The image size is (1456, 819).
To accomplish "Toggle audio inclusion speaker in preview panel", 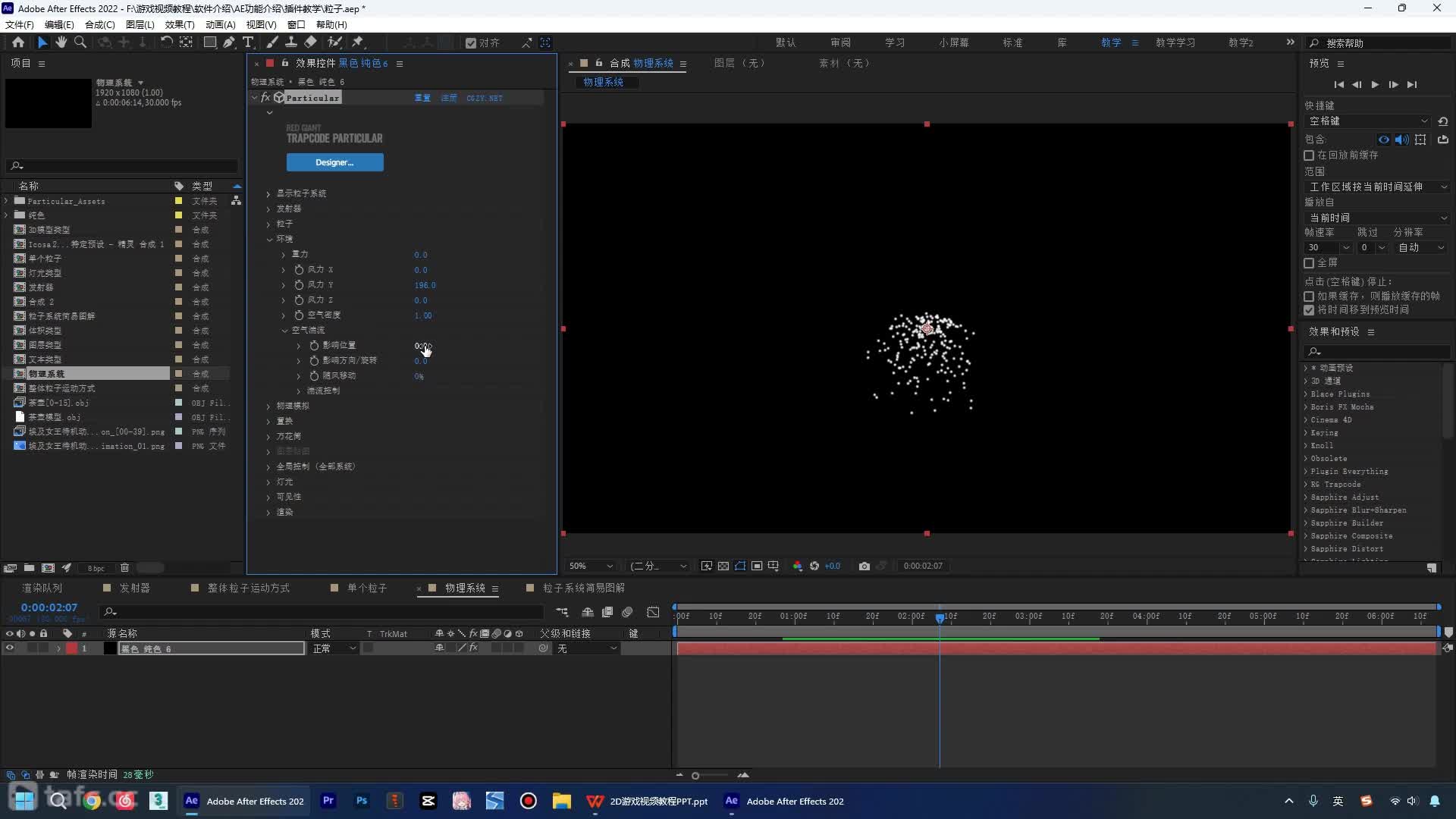I will tap(1401, 140).
